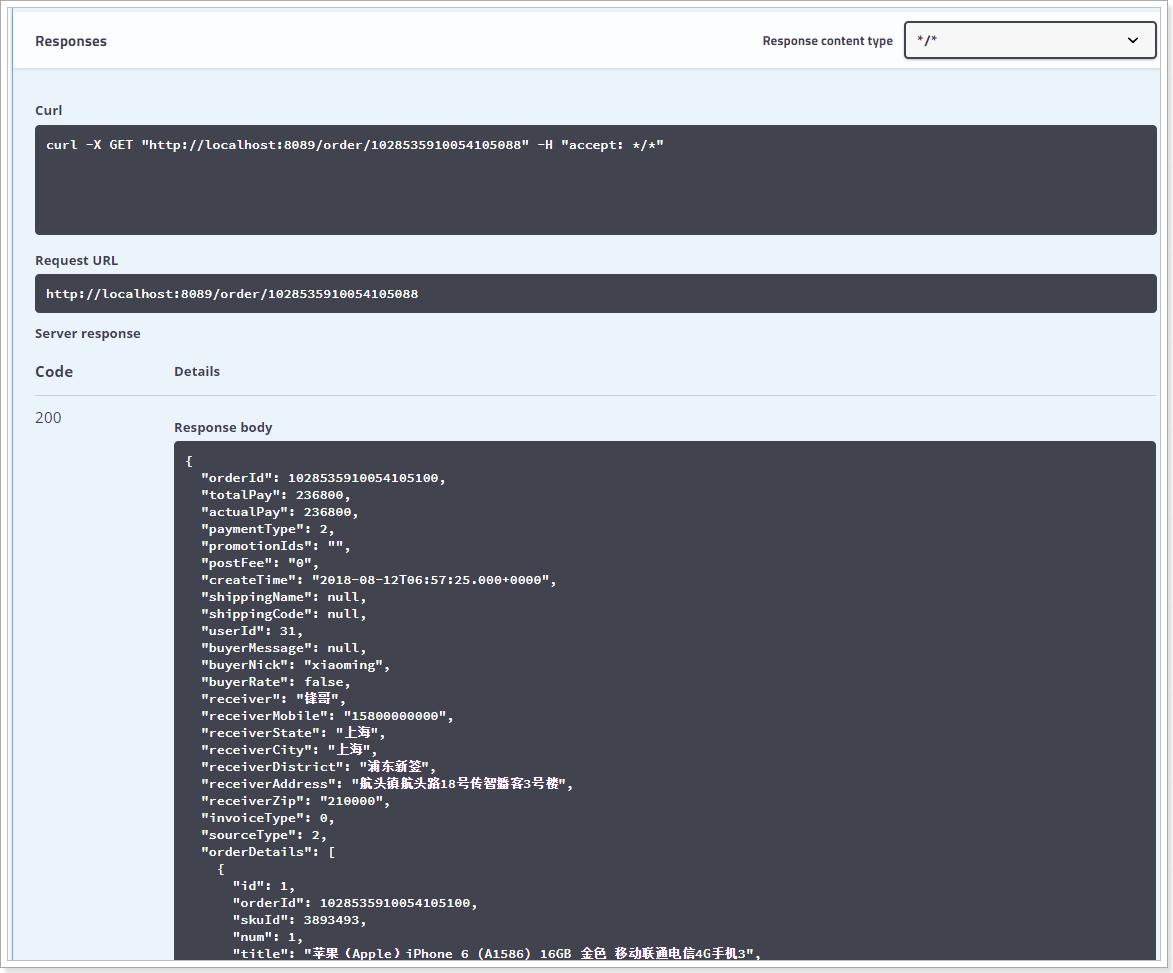
Task: Click the "receiverZip": "210000" line
Action: tap(295, 802)
